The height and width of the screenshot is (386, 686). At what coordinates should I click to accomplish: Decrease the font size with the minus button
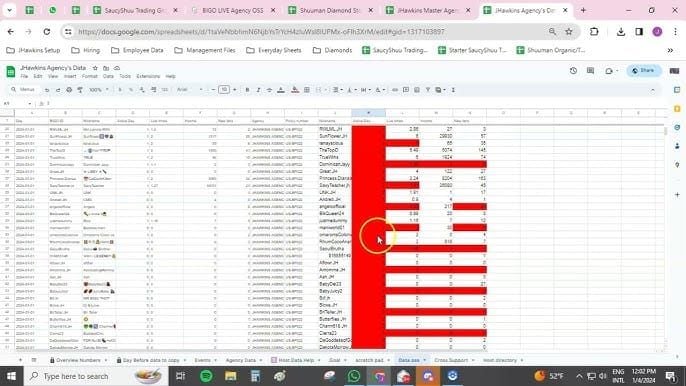tap(213, 90)
